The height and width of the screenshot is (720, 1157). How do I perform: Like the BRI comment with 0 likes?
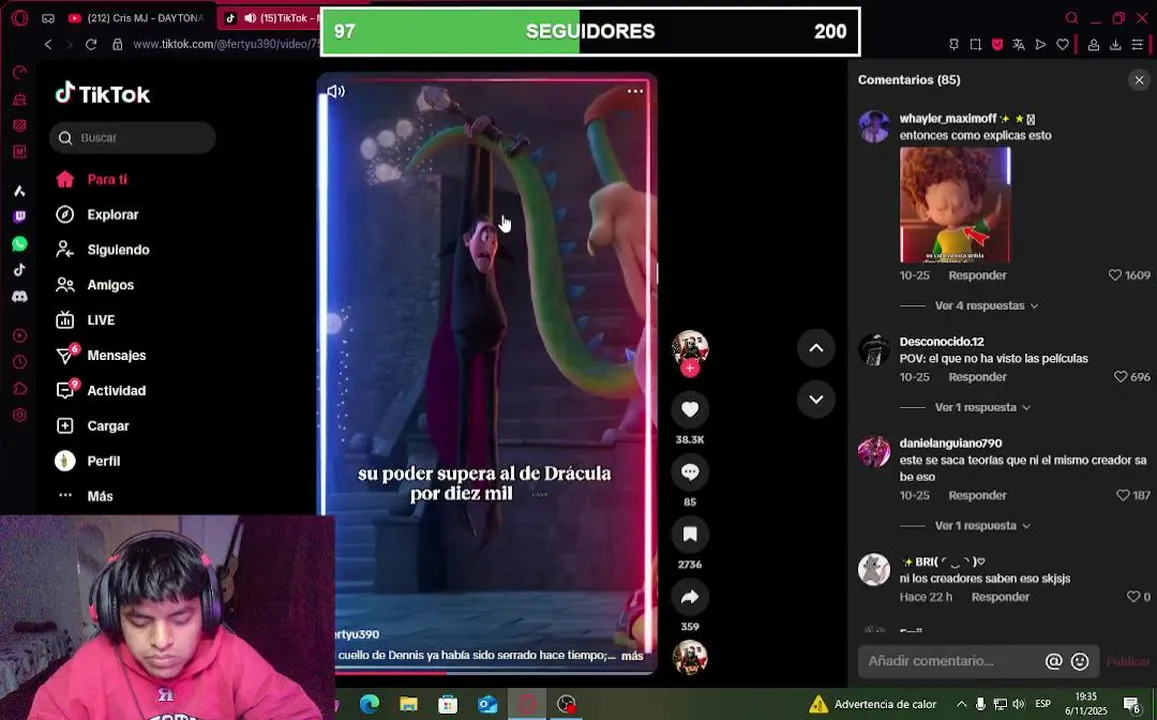(1133, 597)
